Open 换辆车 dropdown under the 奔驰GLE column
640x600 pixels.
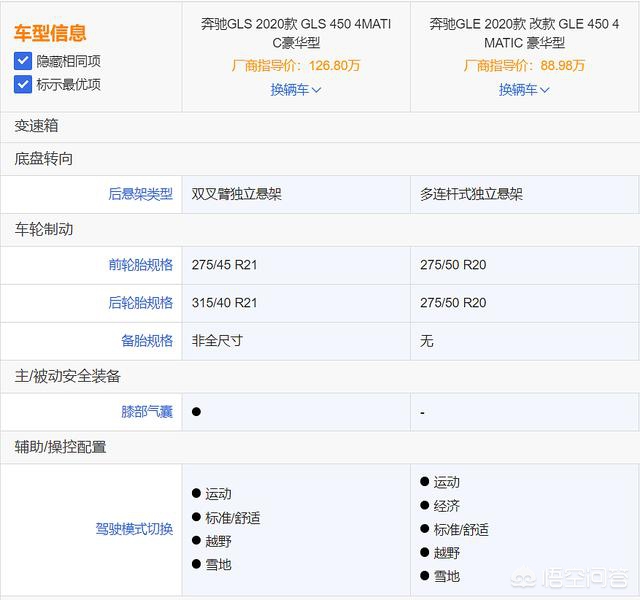point(524,90)
